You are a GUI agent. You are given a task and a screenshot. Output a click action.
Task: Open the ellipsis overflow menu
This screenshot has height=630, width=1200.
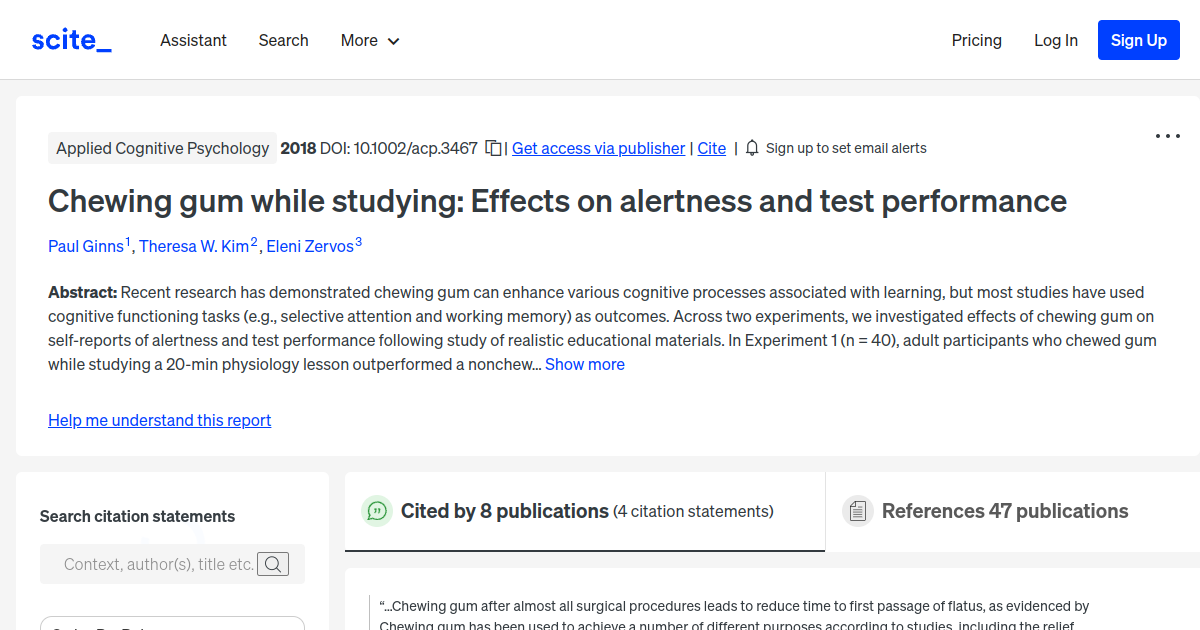[1167, 135]
